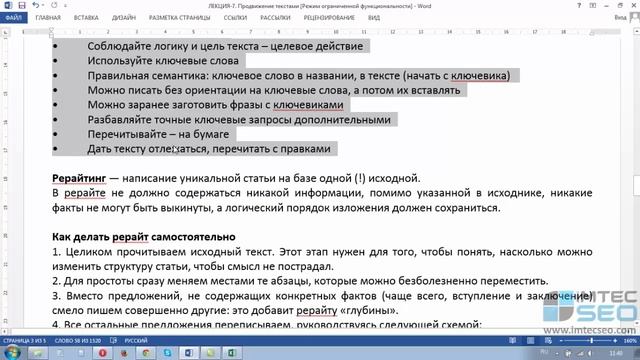Click underlined word рерайту before «глубины»
Viewport: 640px width, 360px height.
pyautogui.click(x=317, y=311)
